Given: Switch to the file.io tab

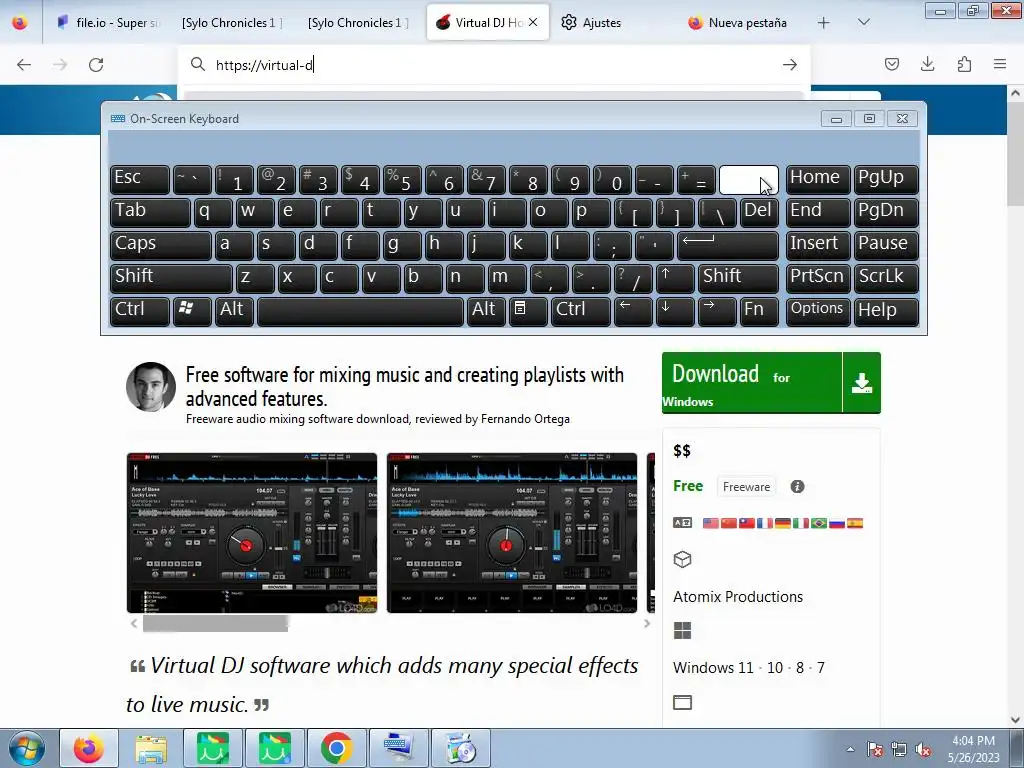Looking at the screenshot, I should (x=108, y=23).
